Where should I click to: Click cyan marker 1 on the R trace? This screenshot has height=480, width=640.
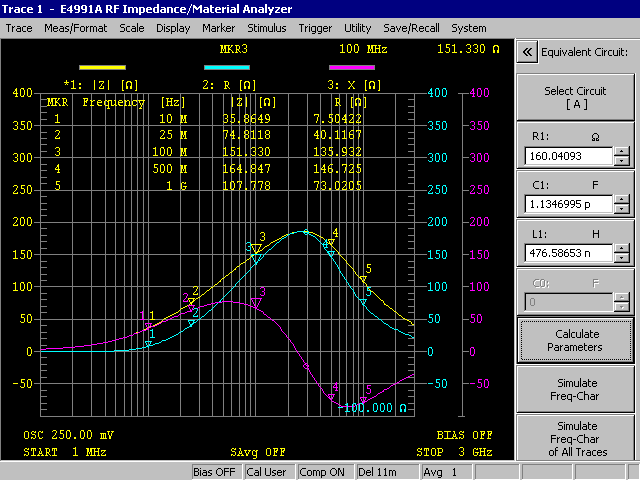(x=149, y=344)
